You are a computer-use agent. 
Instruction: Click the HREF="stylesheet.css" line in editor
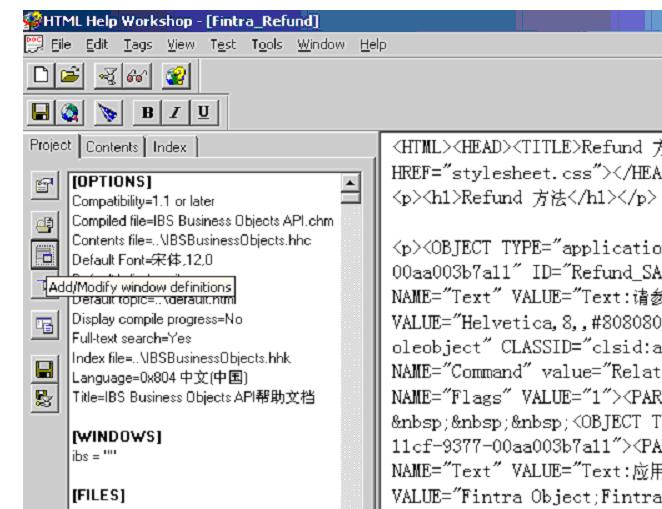(526, 173)
